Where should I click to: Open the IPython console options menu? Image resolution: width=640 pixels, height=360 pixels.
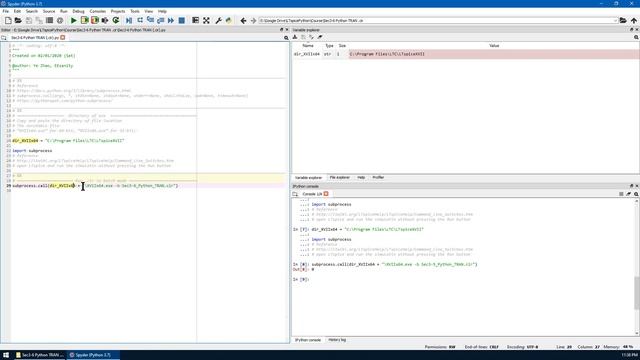(x=636, y=194)
